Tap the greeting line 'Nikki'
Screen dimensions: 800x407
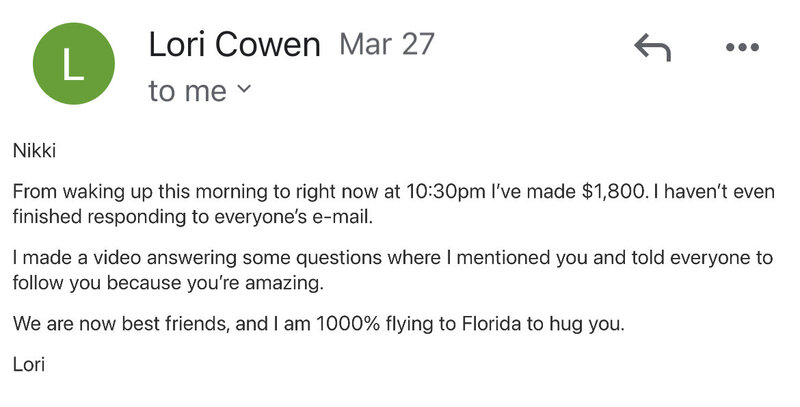pyautogui.click(x=34, y=151)
